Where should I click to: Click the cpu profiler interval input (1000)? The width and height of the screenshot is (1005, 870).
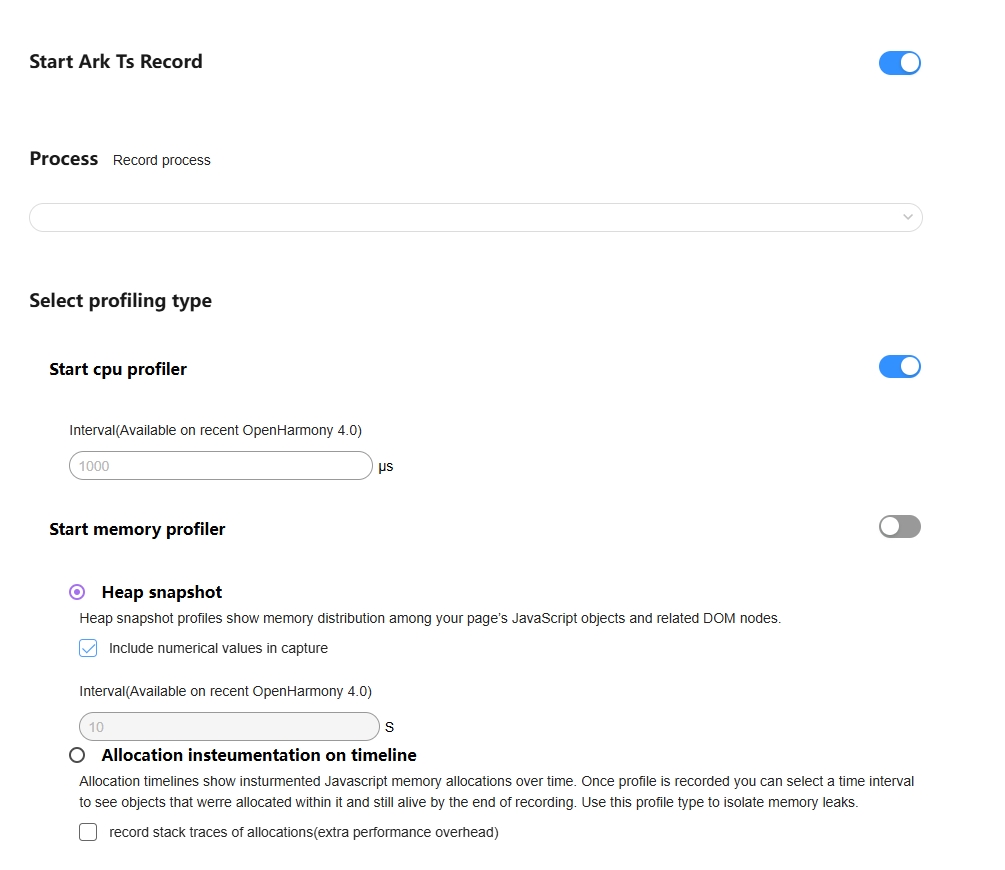220,466
